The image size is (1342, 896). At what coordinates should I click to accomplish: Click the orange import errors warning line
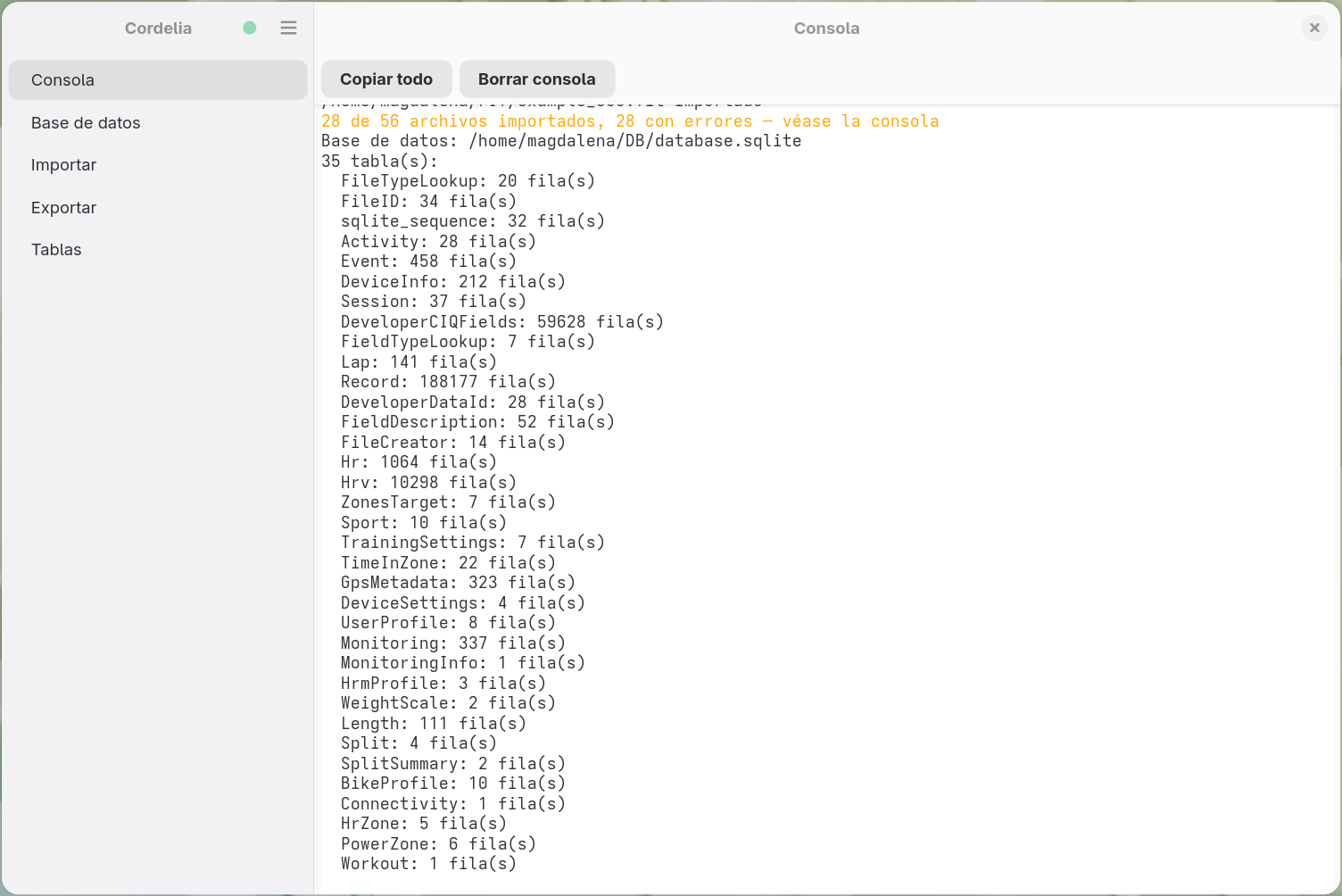coord(630,121)
